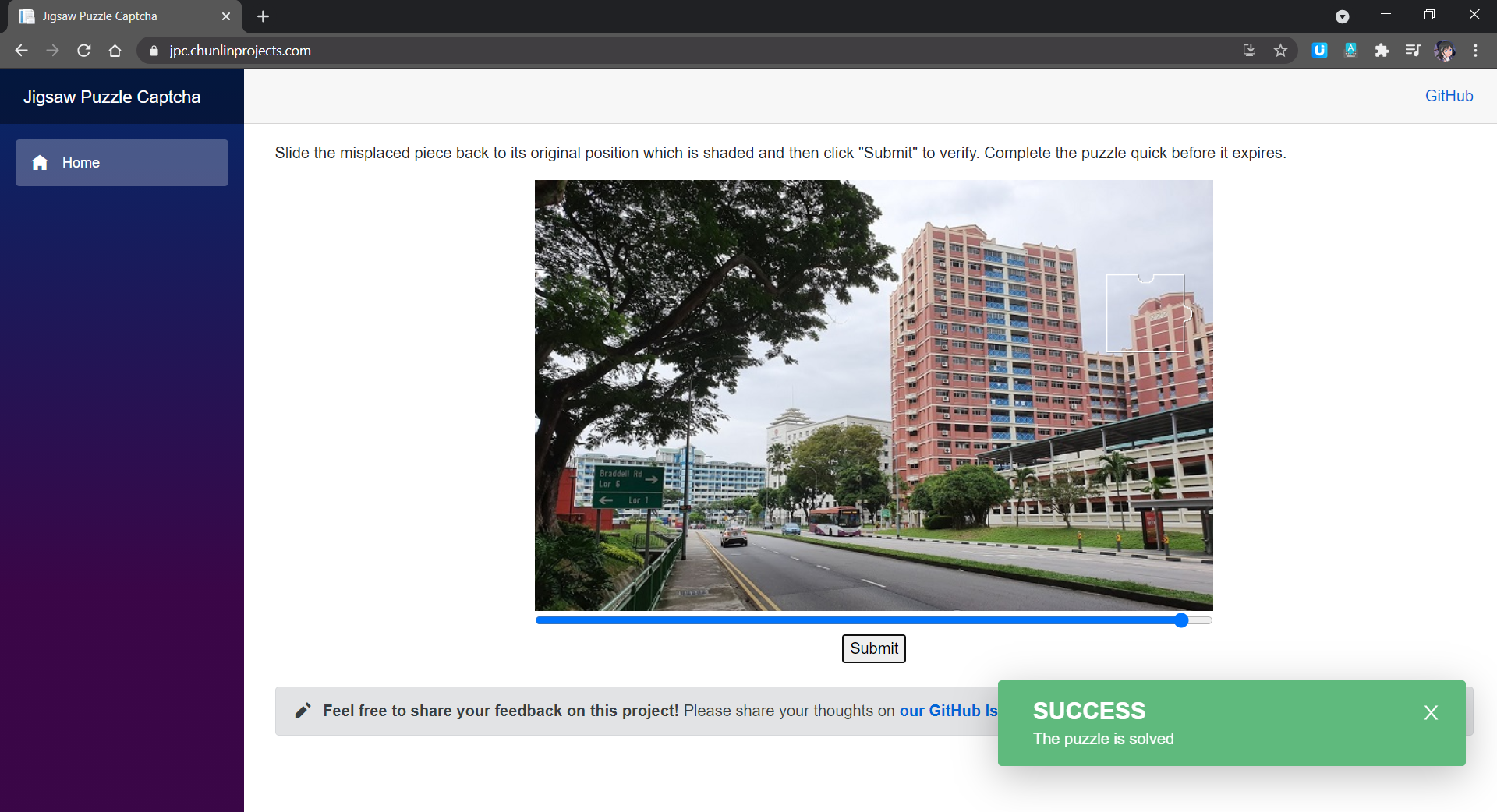Screen dimensions: 1497x812
Task: Open Chrome's three-dot menu
Action: [x=1476, y=50]
